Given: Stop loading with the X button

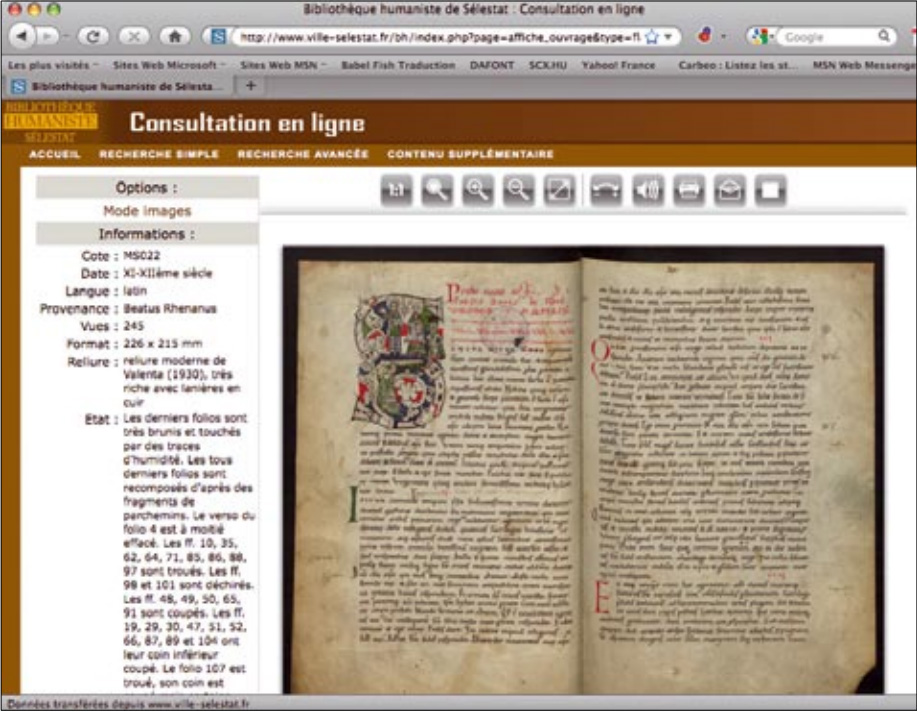Looking at the screenshot, I should click(x=133, y=37).
